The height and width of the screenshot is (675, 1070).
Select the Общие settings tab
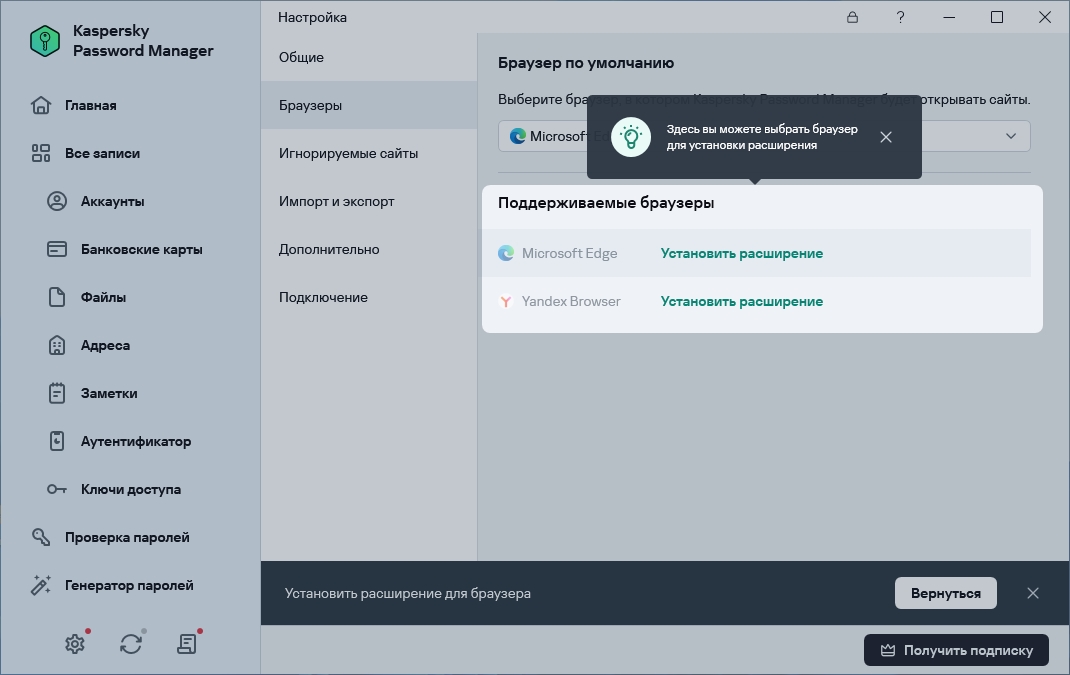coord(368,57)
